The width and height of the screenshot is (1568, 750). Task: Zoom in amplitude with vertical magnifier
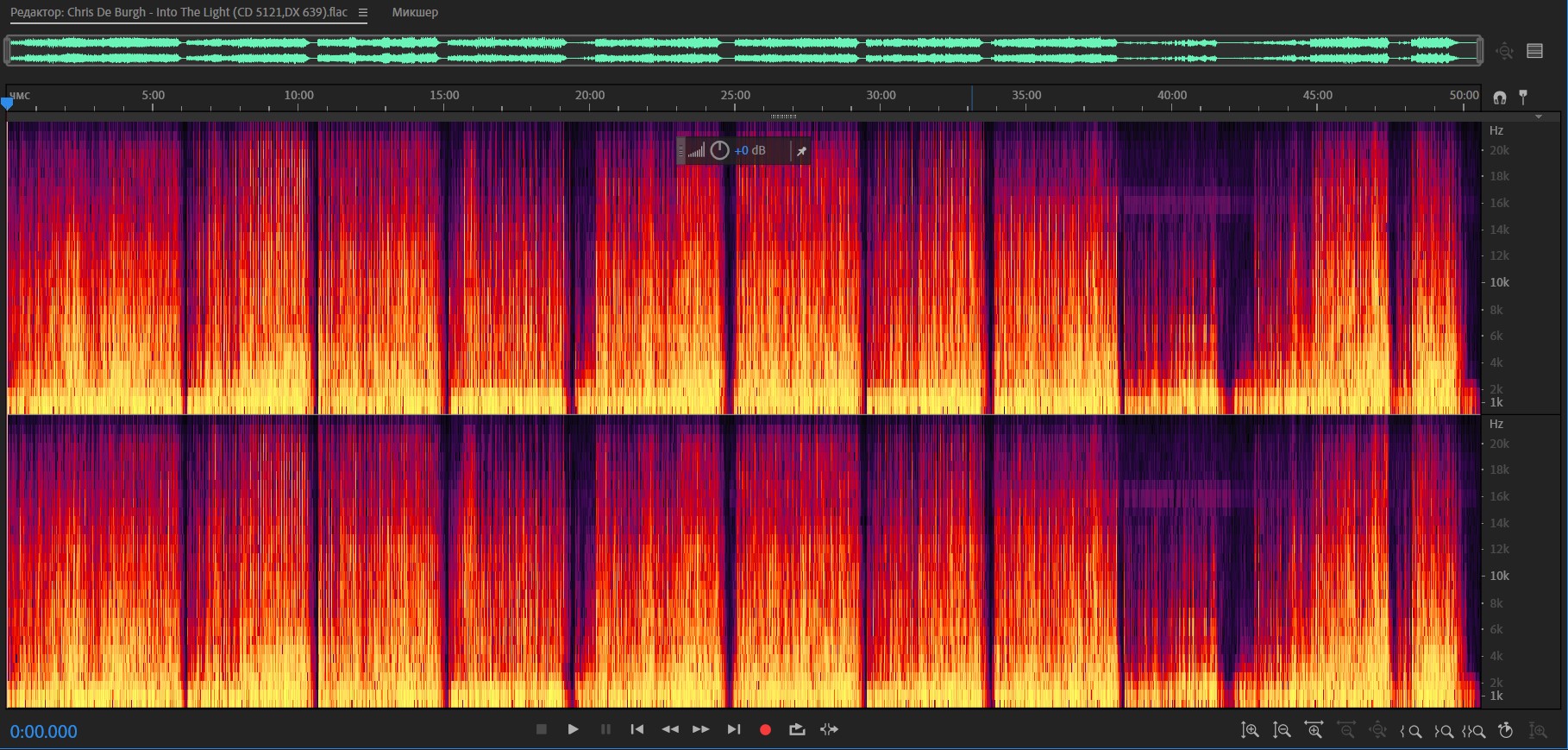click(1250, 731)
